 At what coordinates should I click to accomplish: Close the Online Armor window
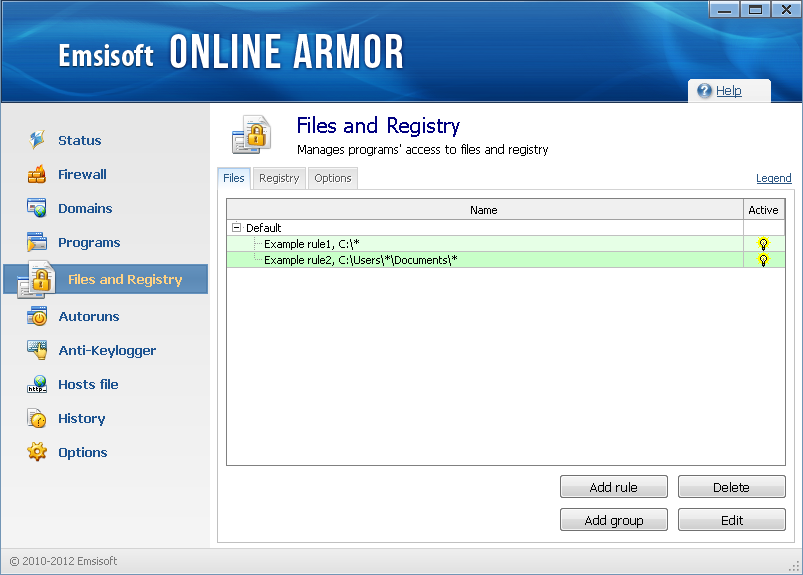pos(786,10)
